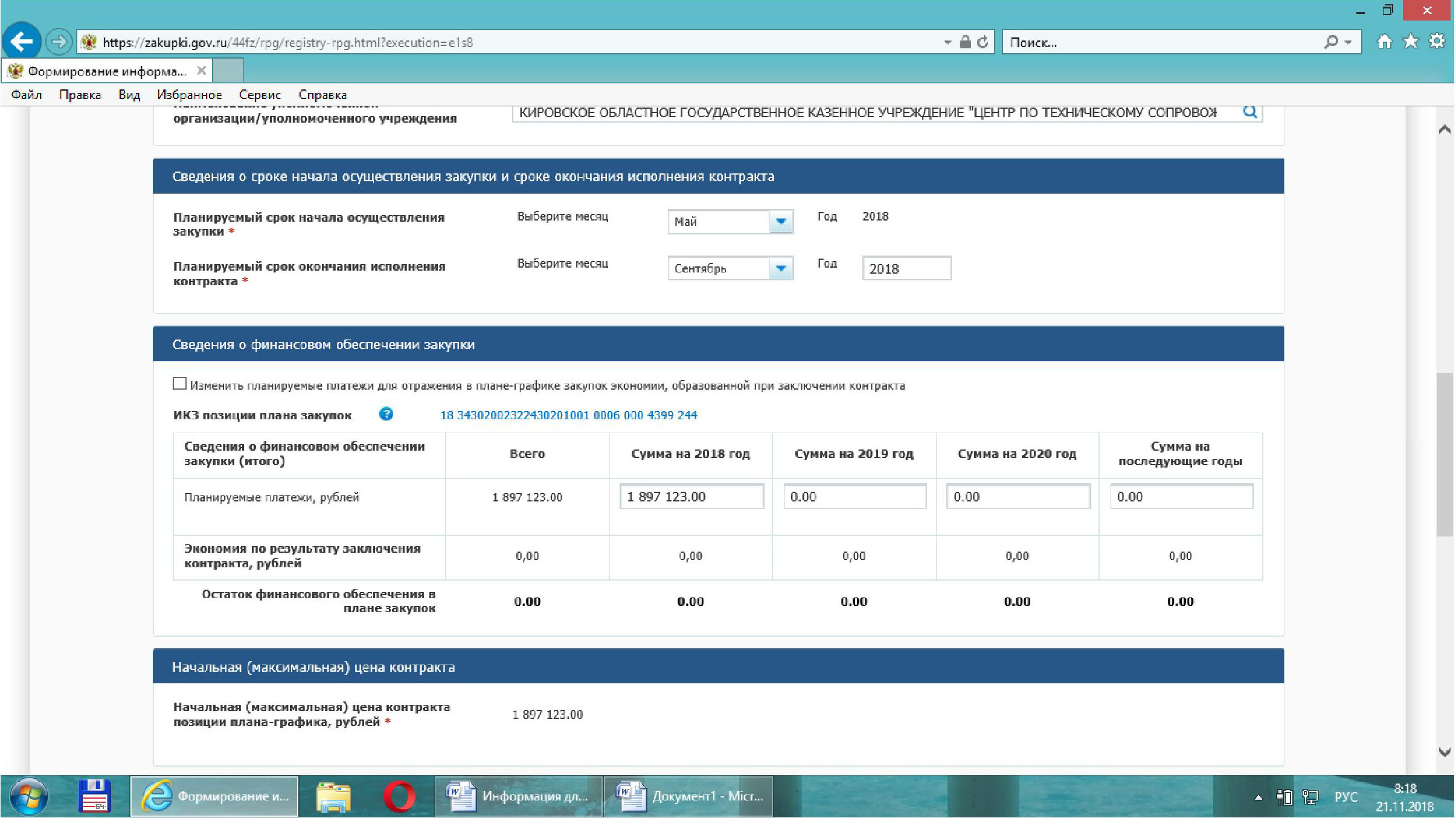Open File Explorer from the taskbar
The height and width of the screenshot is (818, 1456).
point(333,796)
